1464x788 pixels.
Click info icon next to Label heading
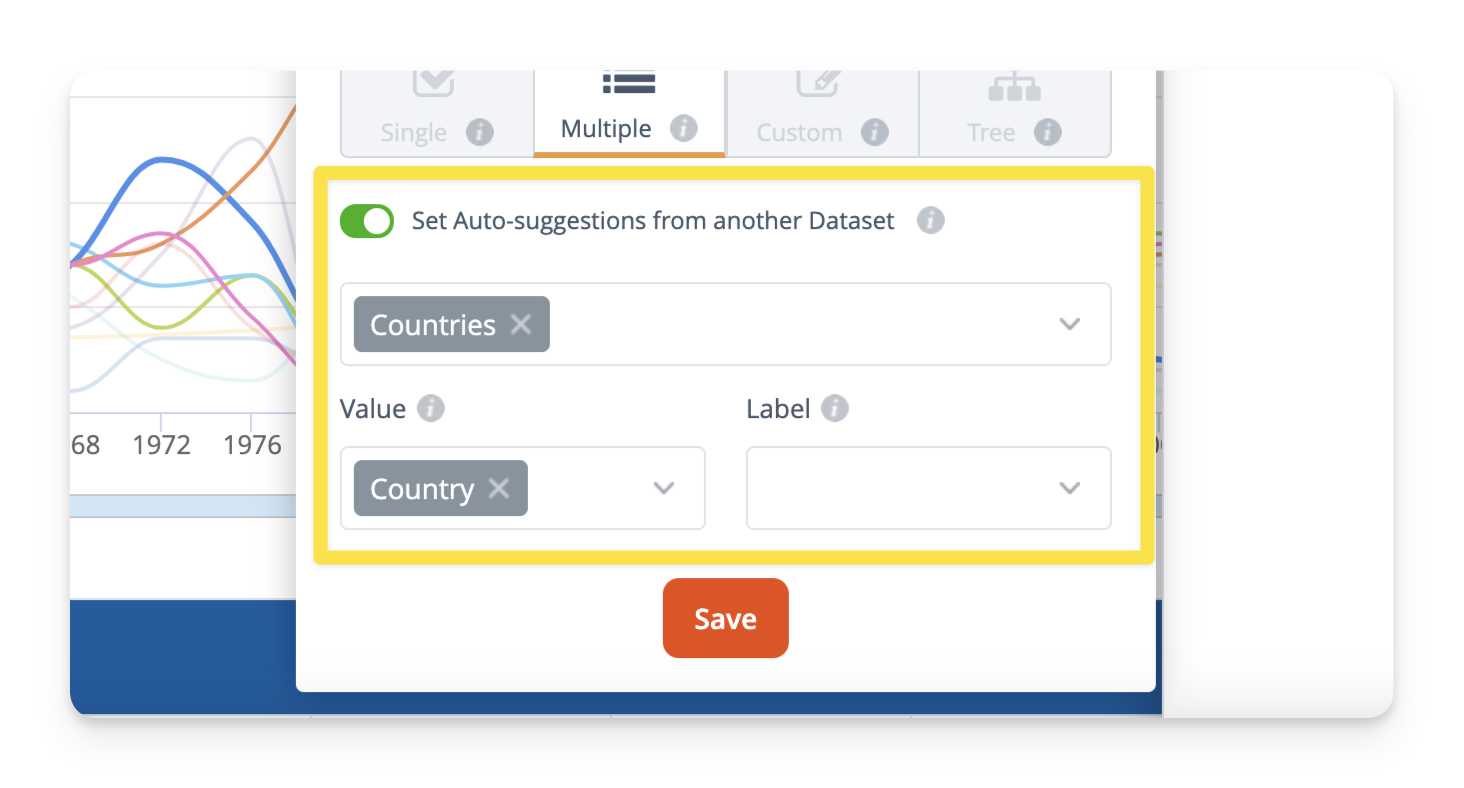coord(835,408)
